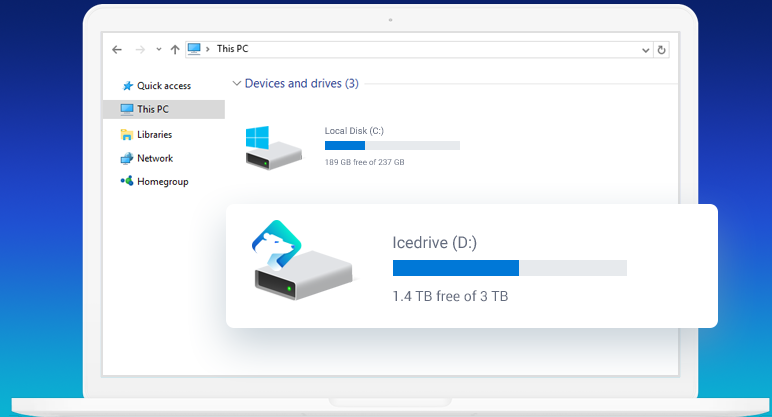Click the Homegroup icon in sidebar
772x417 pixels.
coord(127,181)
